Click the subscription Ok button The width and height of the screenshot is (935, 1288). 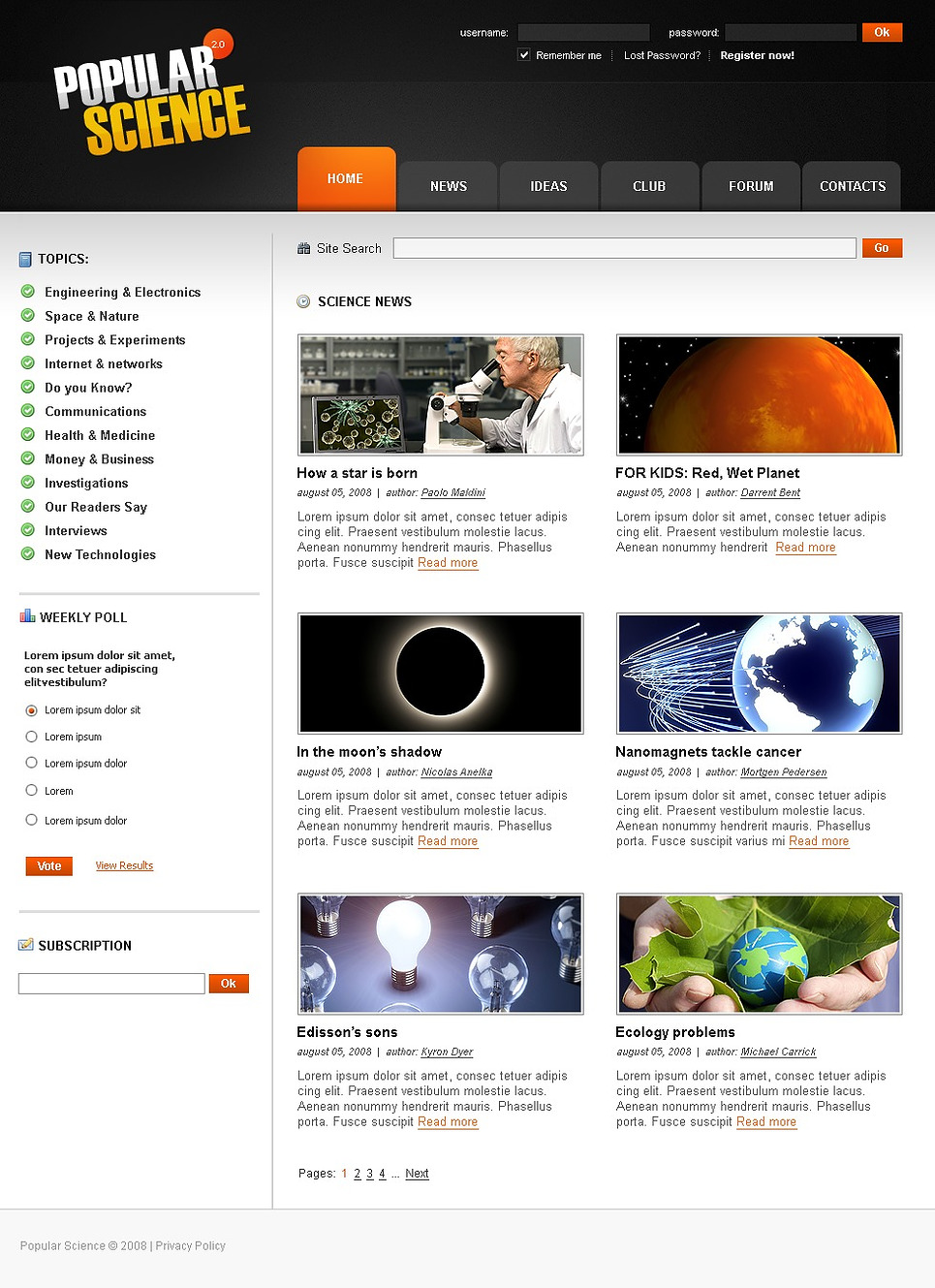(x=229, y=984)
